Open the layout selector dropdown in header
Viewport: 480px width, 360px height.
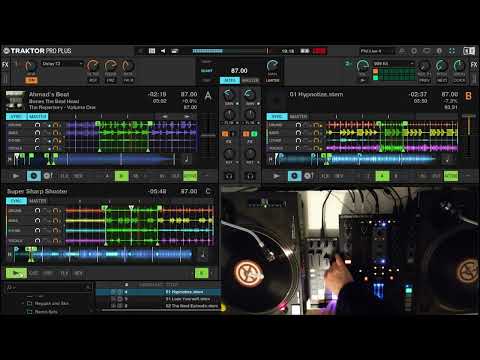coord(377,51)
